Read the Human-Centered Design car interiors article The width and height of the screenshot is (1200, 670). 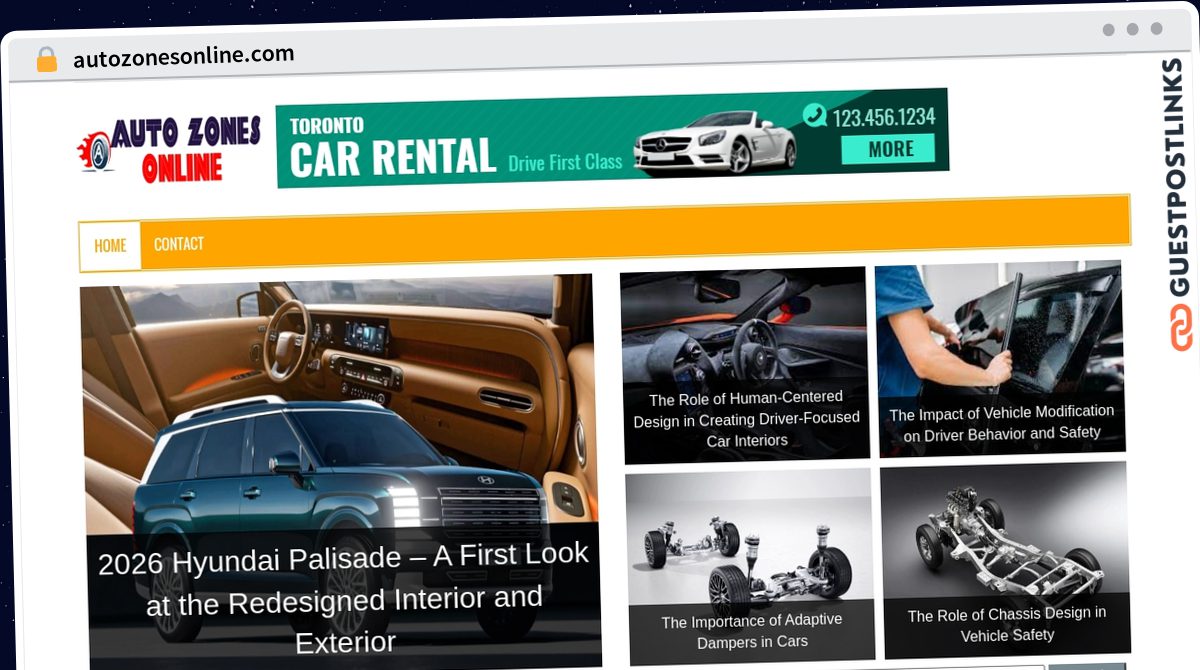pos(746,418)
